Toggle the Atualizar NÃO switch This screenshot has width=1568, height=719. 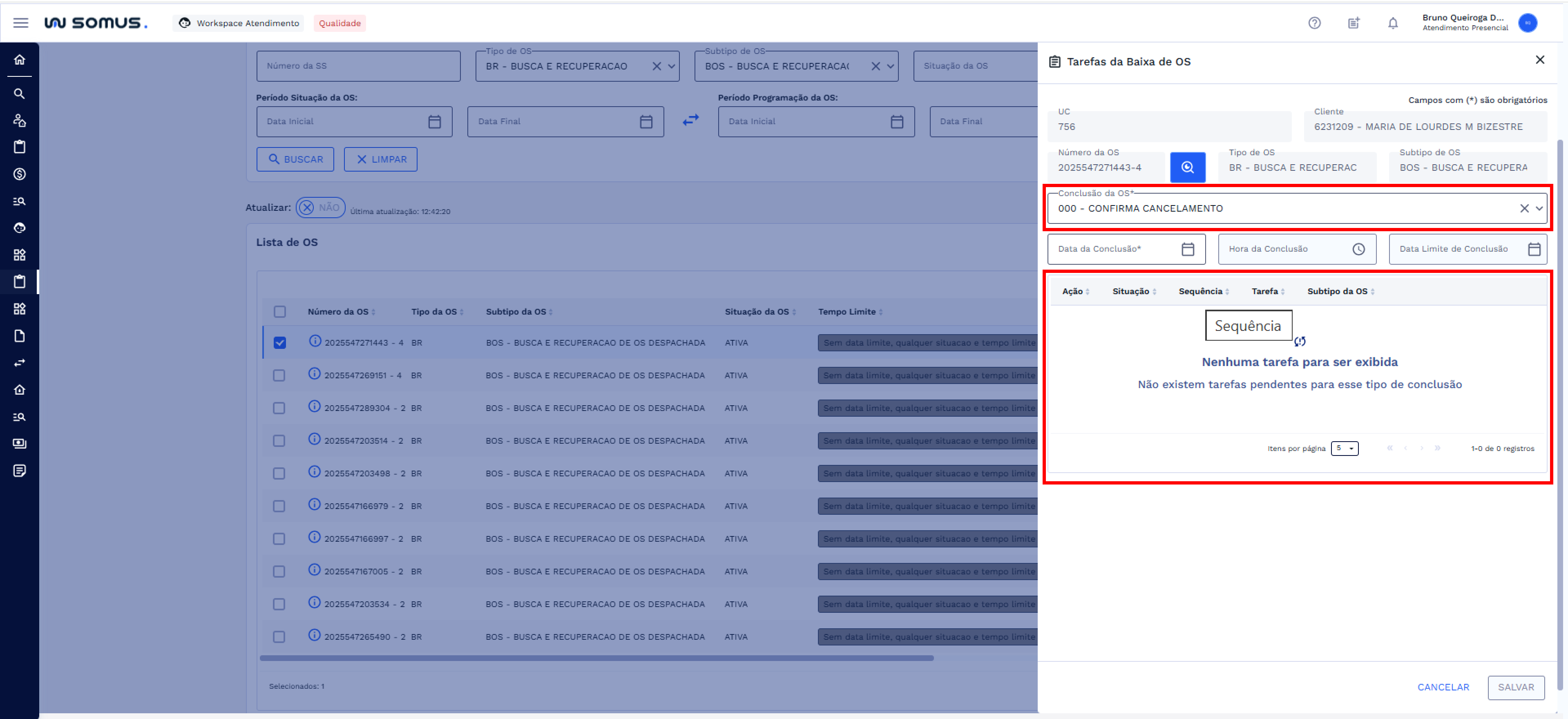tap(320, 208)
